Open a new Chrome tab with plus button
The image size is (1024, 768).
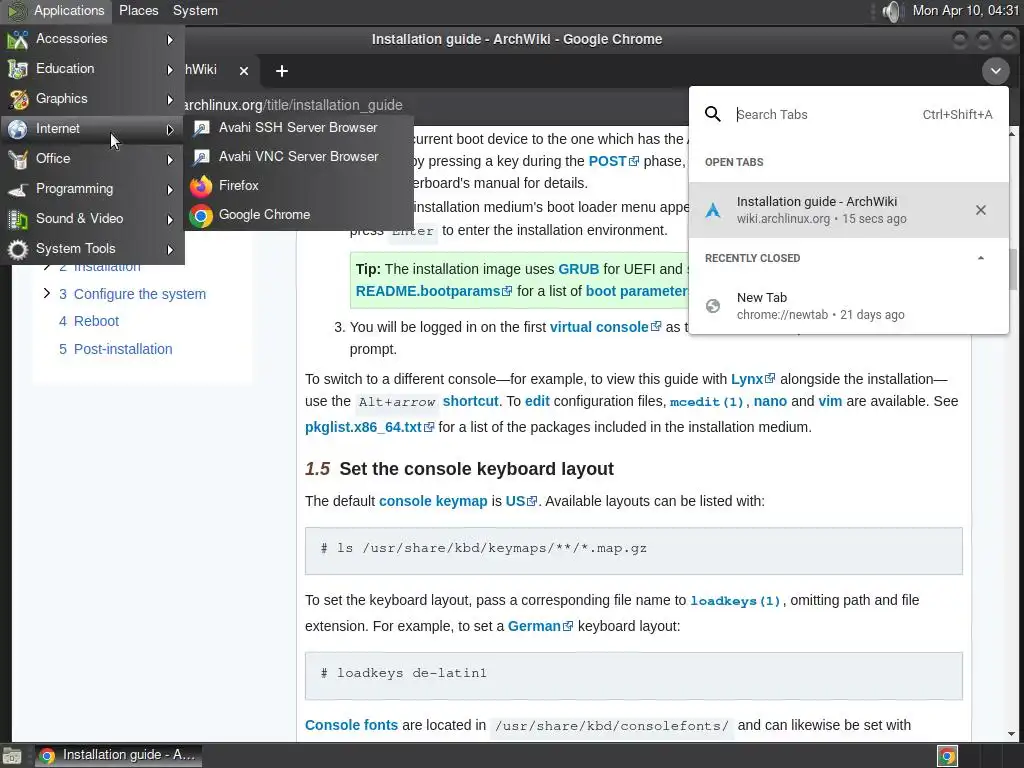tap(281, 71)
